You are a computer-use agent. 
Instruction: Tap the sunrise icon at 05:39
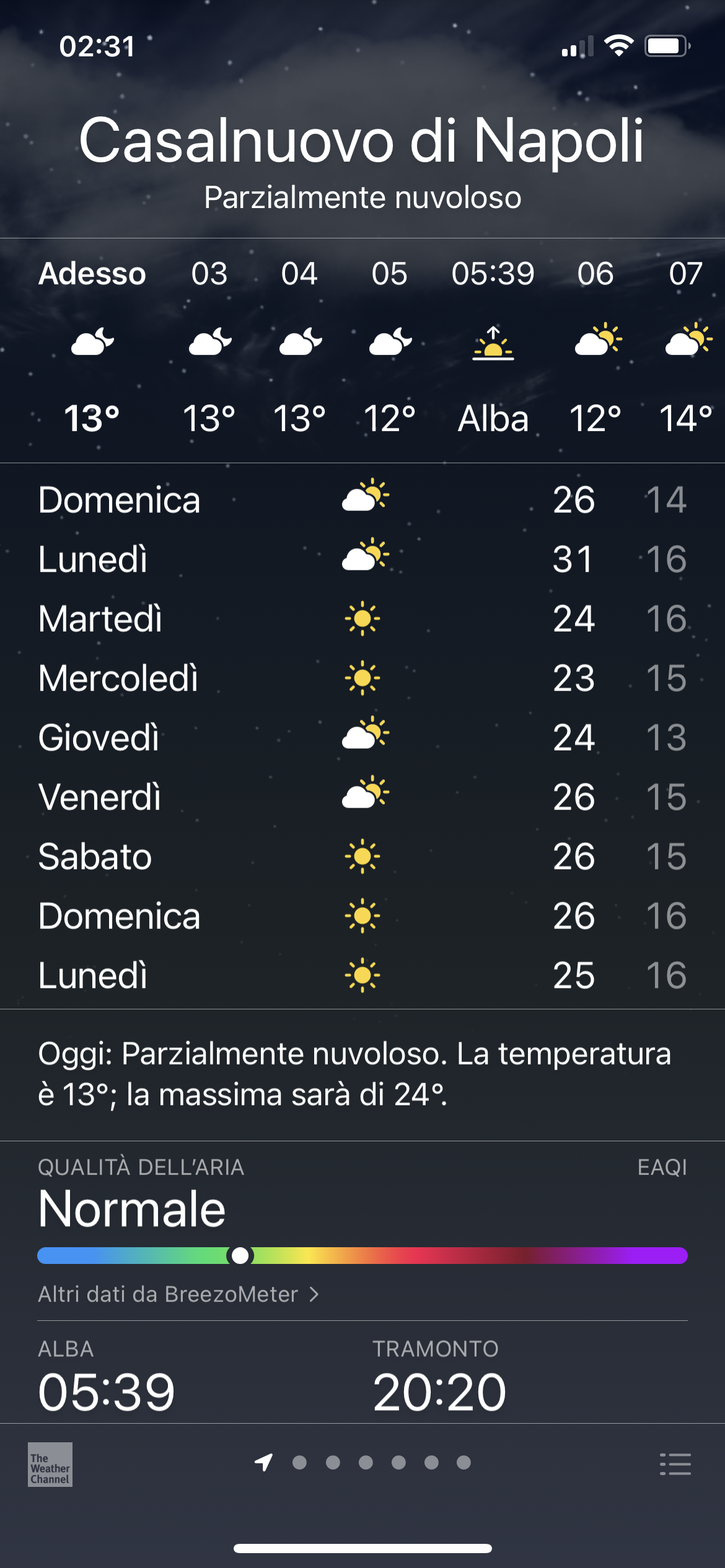coord(493,343)
